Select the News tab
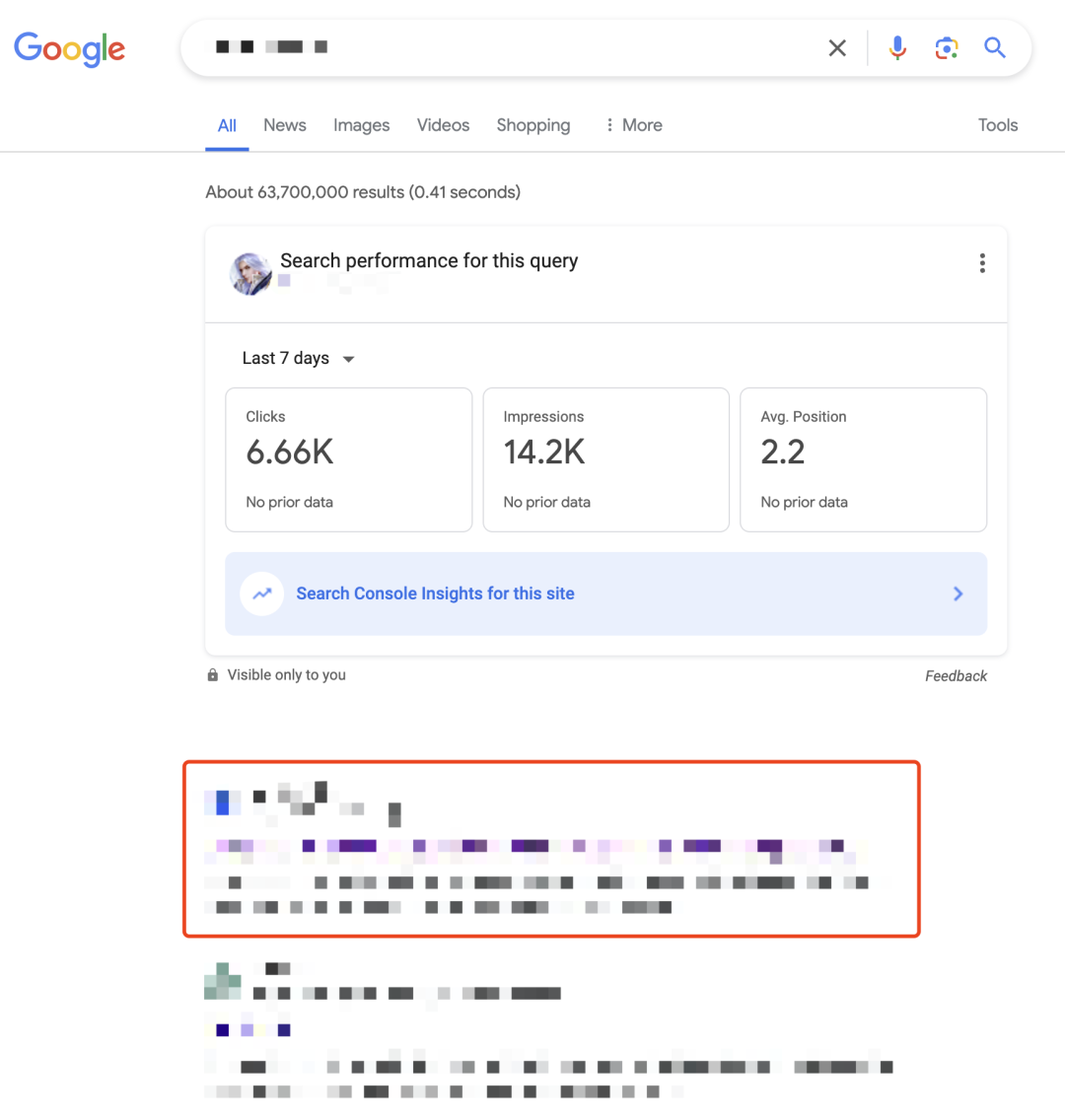Image resolution: width=1065 pixels, height=1120 pixels. tap(284, 125)
